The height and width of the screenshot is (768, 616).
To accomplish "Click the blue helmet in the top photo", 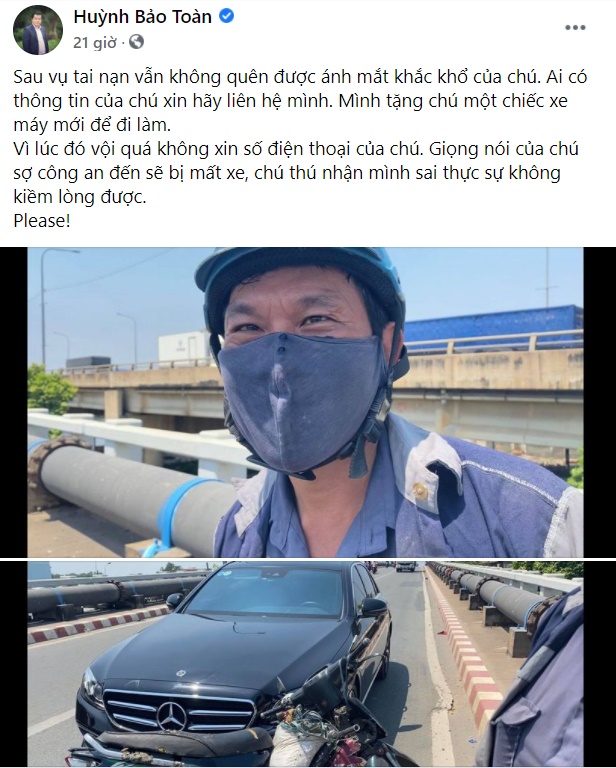I will [299, 282].
